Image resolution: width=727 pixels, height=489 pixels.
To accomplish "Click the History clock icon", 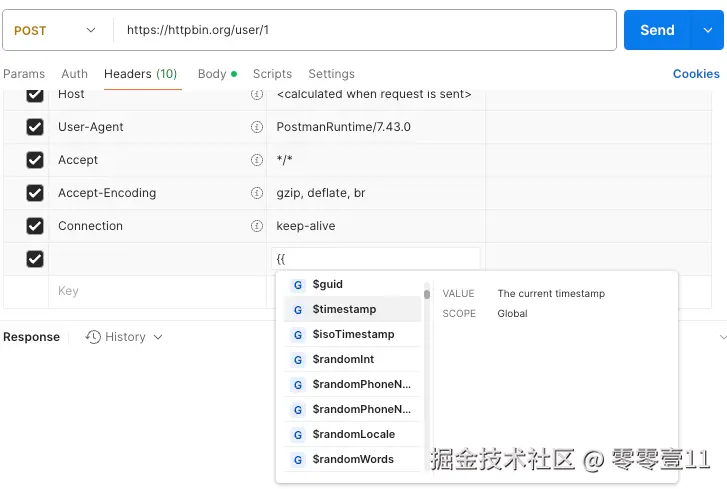I will point(93,337).
